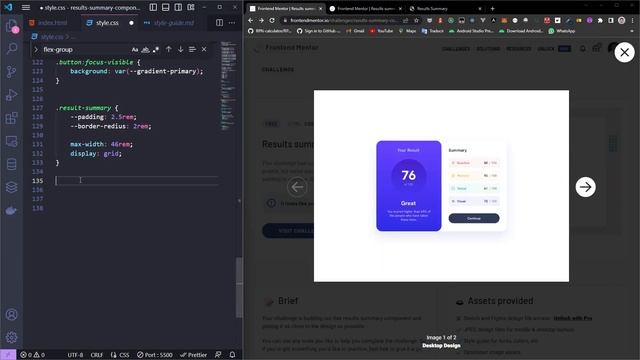Open VS Code Explorer in activity bar
The width and height of the screenshot is (640, 360).
pyautogui.click(x=11, y=26)
